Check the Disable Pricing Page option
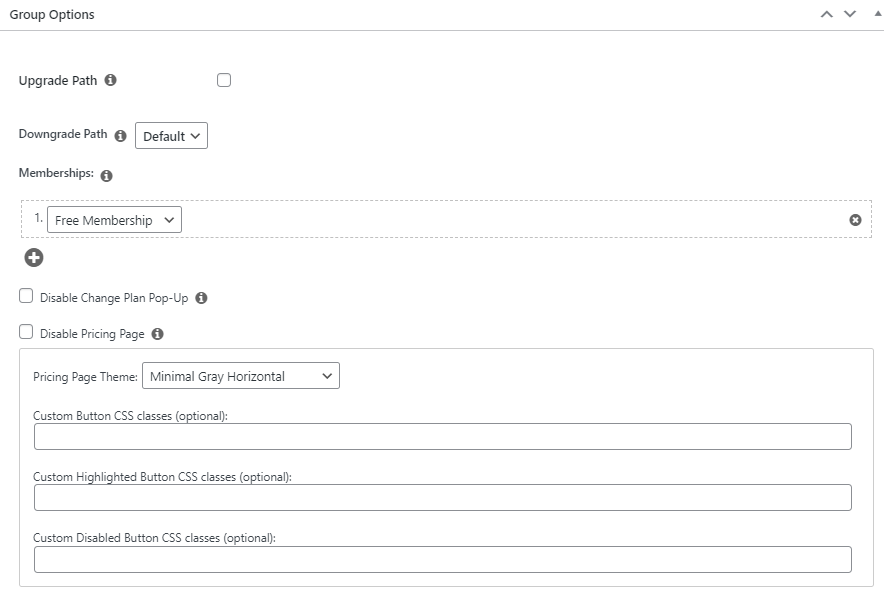 [x=26, y=333]
